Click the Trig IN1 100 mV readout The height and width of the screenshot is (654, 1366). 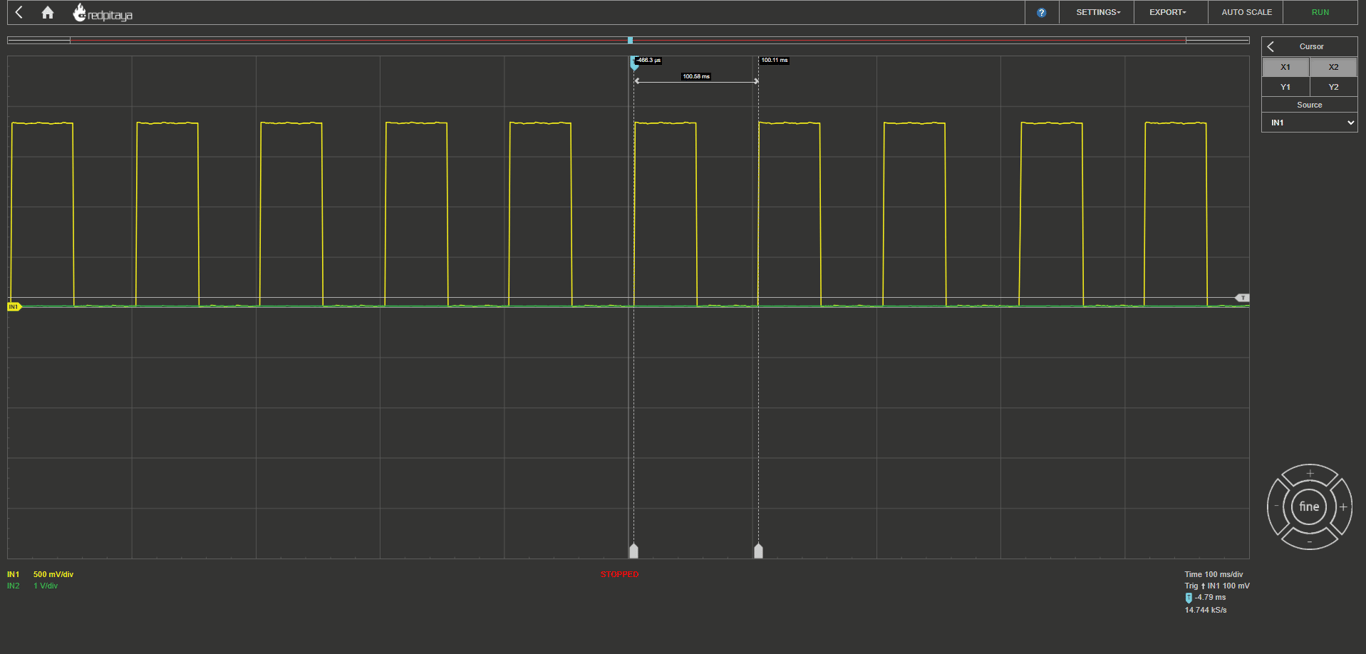pos(1217,586)
